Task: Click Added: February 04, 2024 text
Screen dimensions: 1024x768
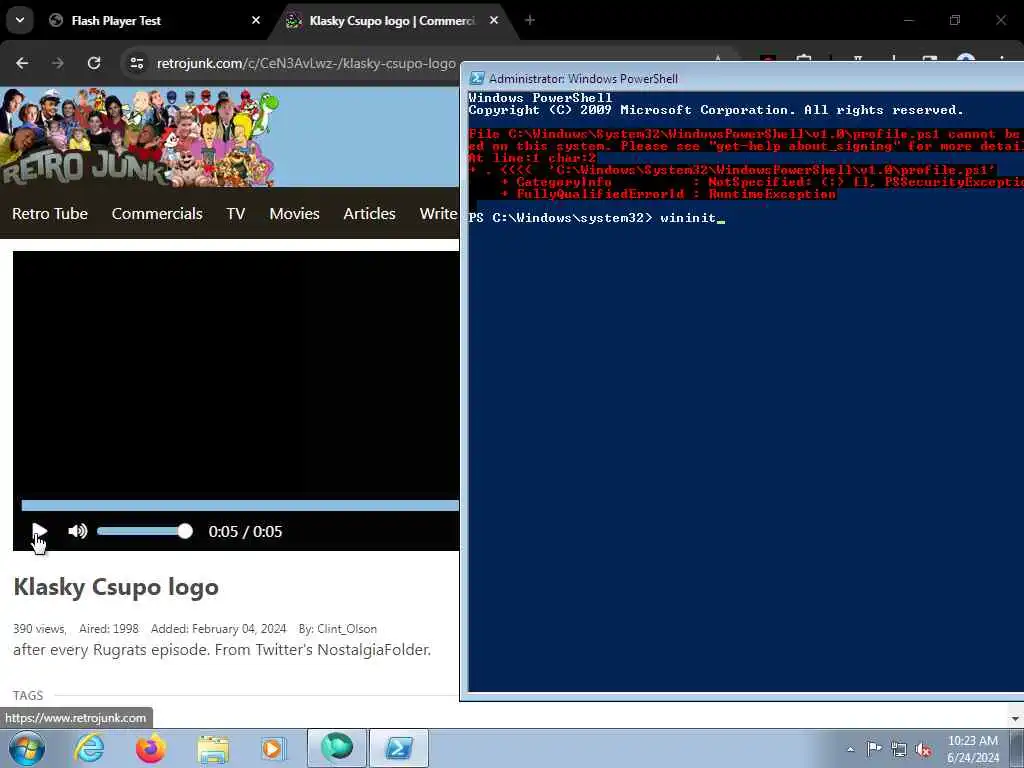Action: [x=219, y=629]
